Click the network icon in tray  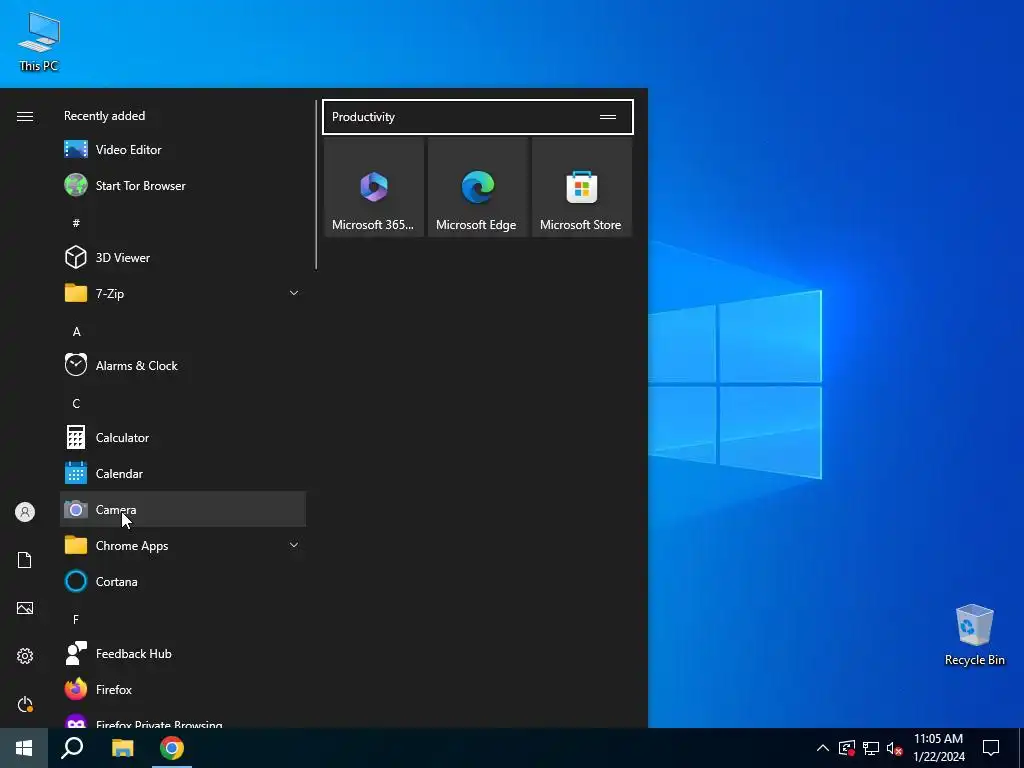[x=871, y=748]
